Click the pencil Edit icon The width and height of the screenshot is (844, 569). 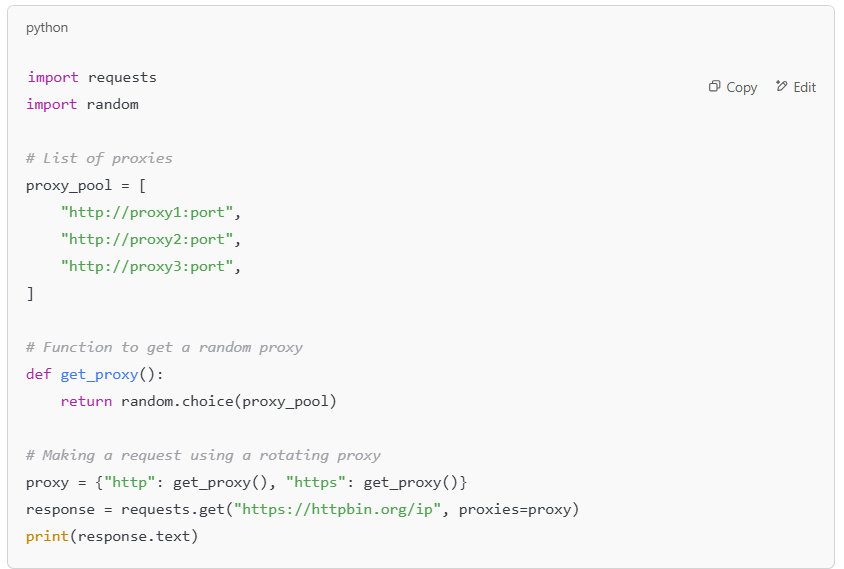pos(782,86)
